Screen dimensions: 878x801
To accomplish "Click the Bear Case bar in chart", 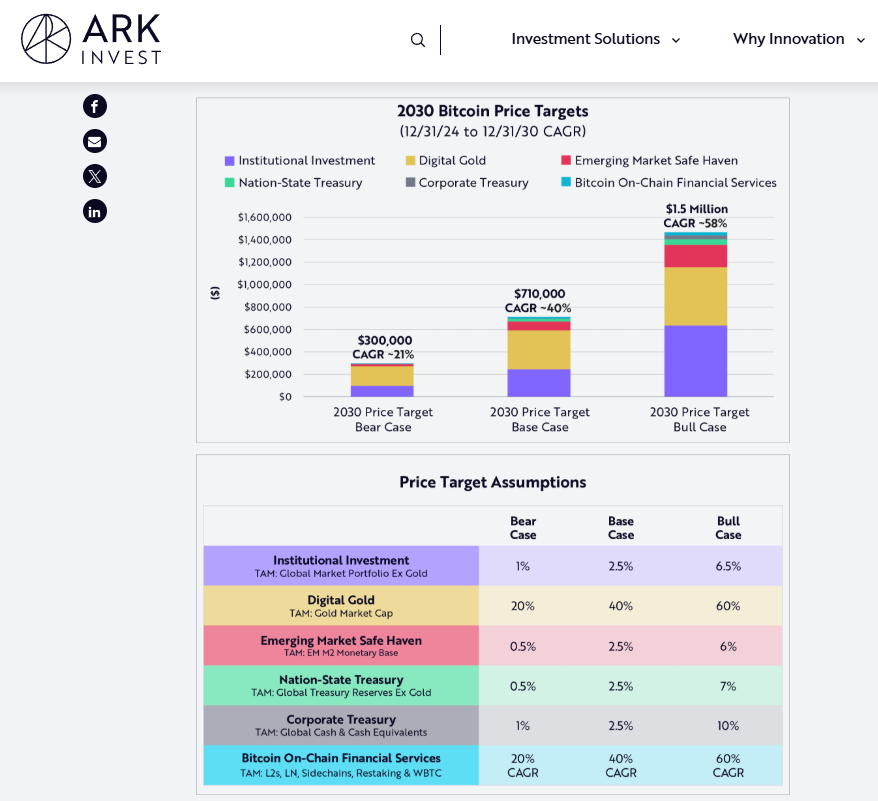I will [382, 380].
